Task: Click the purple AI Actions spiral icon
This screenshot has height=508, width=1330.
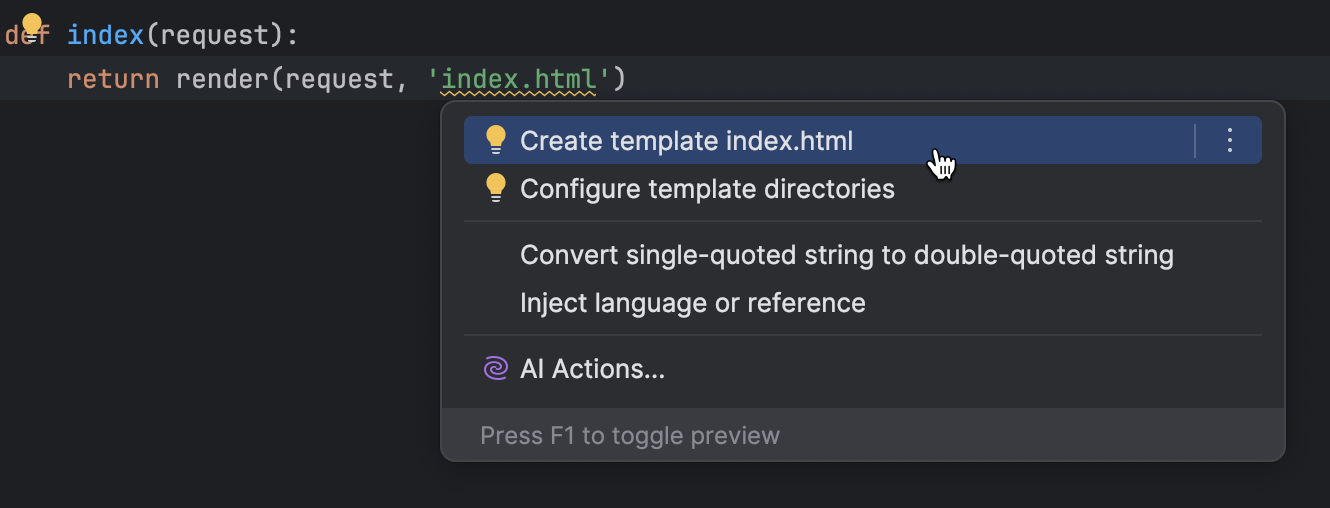Action: (495, 369)
